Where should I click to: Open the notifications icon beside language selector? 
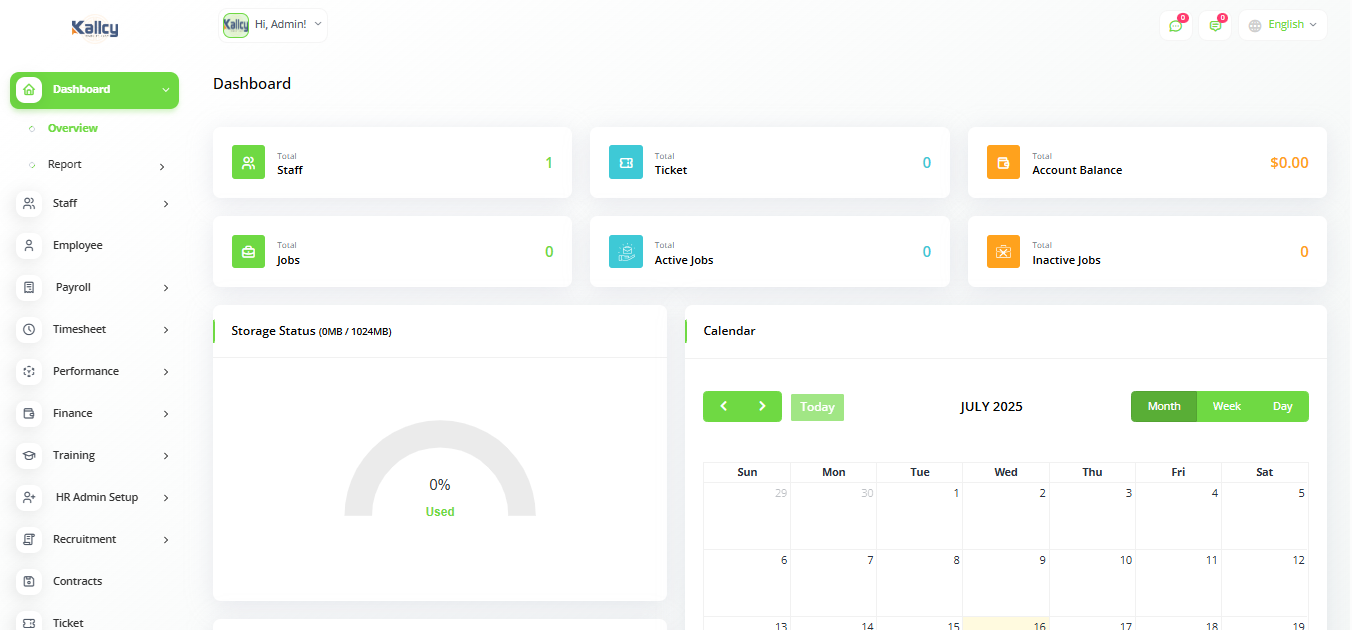1215,25
